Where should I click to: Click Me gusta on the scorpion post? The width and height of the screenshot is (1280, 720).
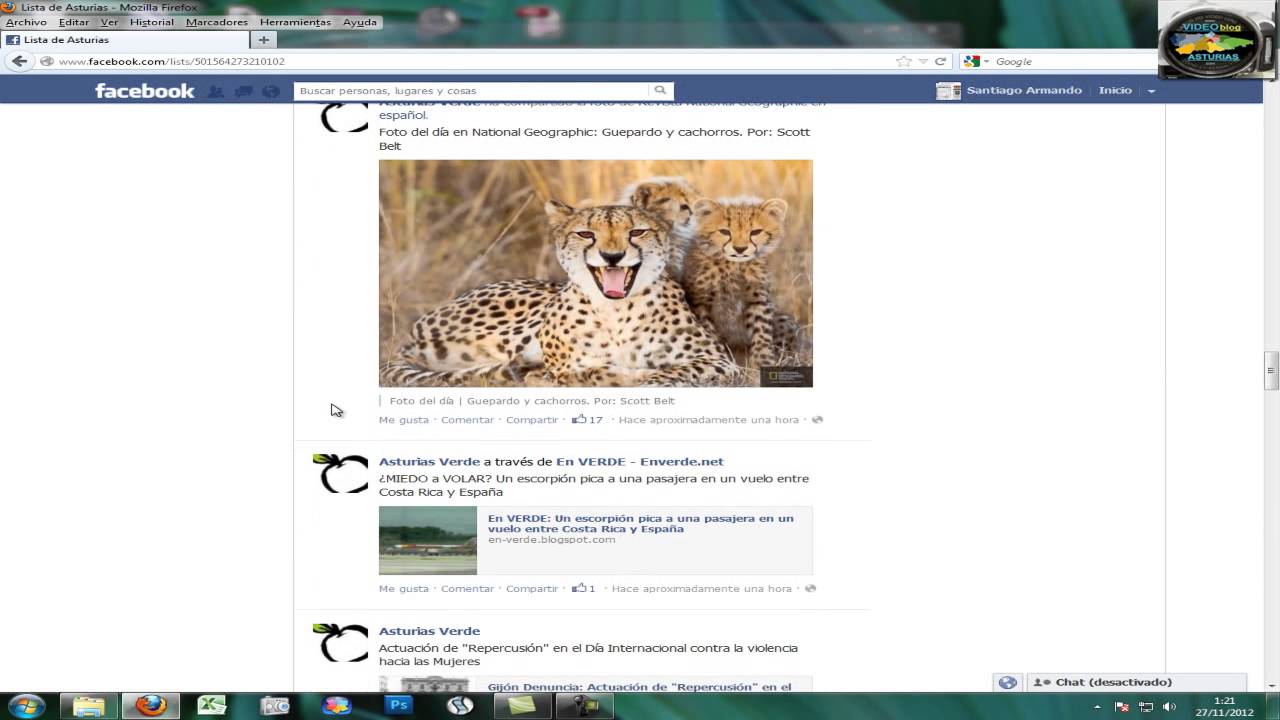[404, 589]
